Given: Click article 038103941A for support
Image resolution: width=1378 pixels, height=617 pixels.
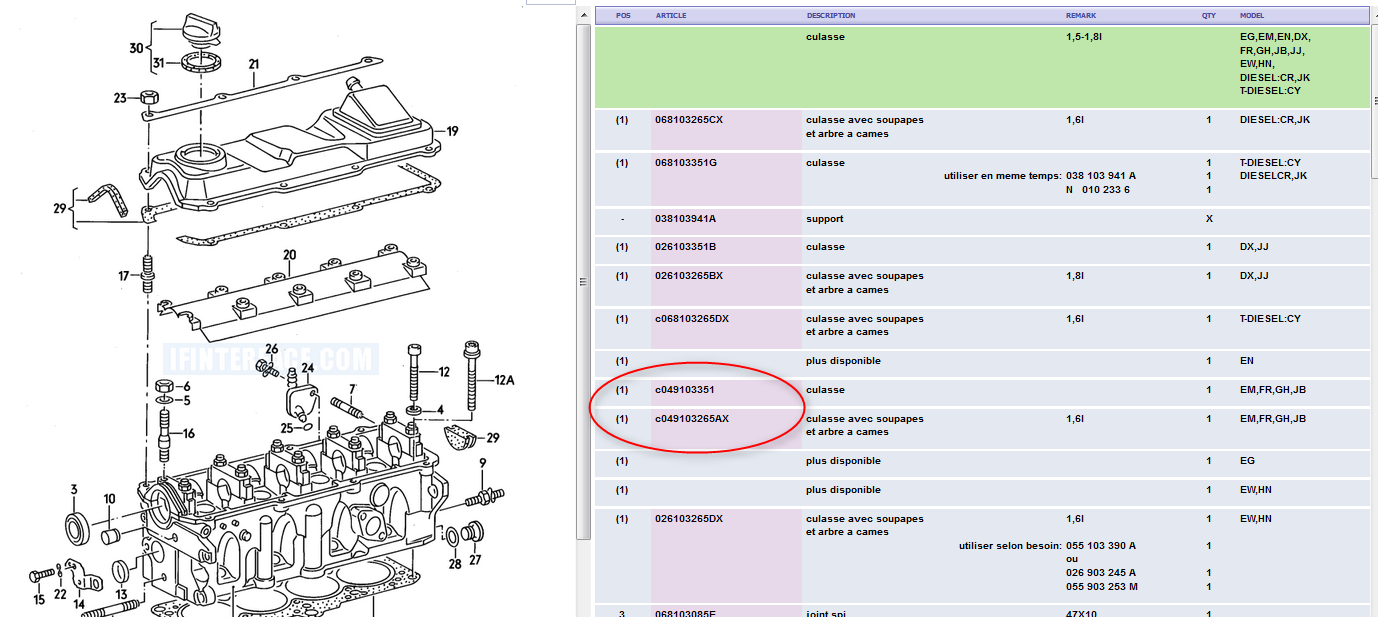Looking at the screenshot, I should [x=686, y=219].
